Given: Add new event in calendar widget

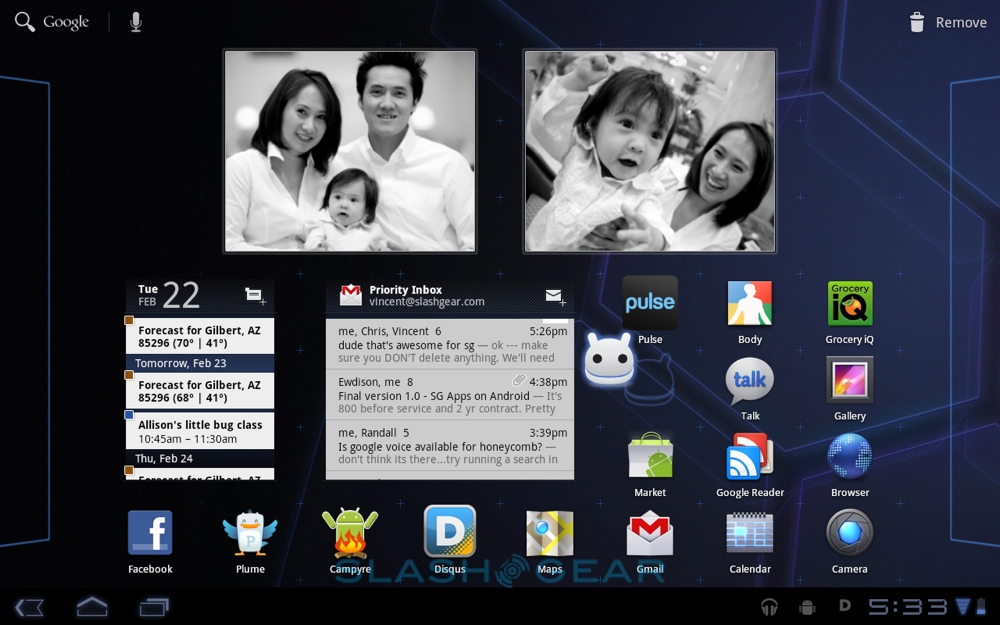Looking at the screenshot, I should point(254,295).
